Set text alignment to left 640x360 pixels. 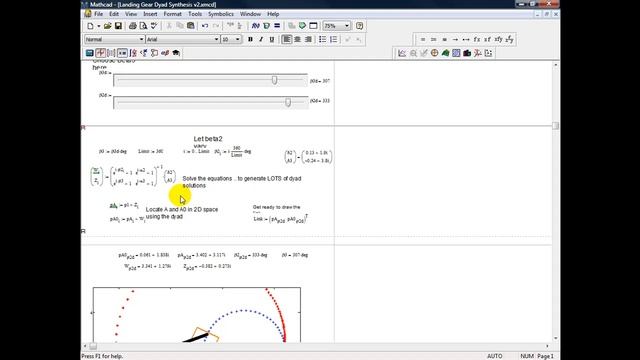(287, 40)
